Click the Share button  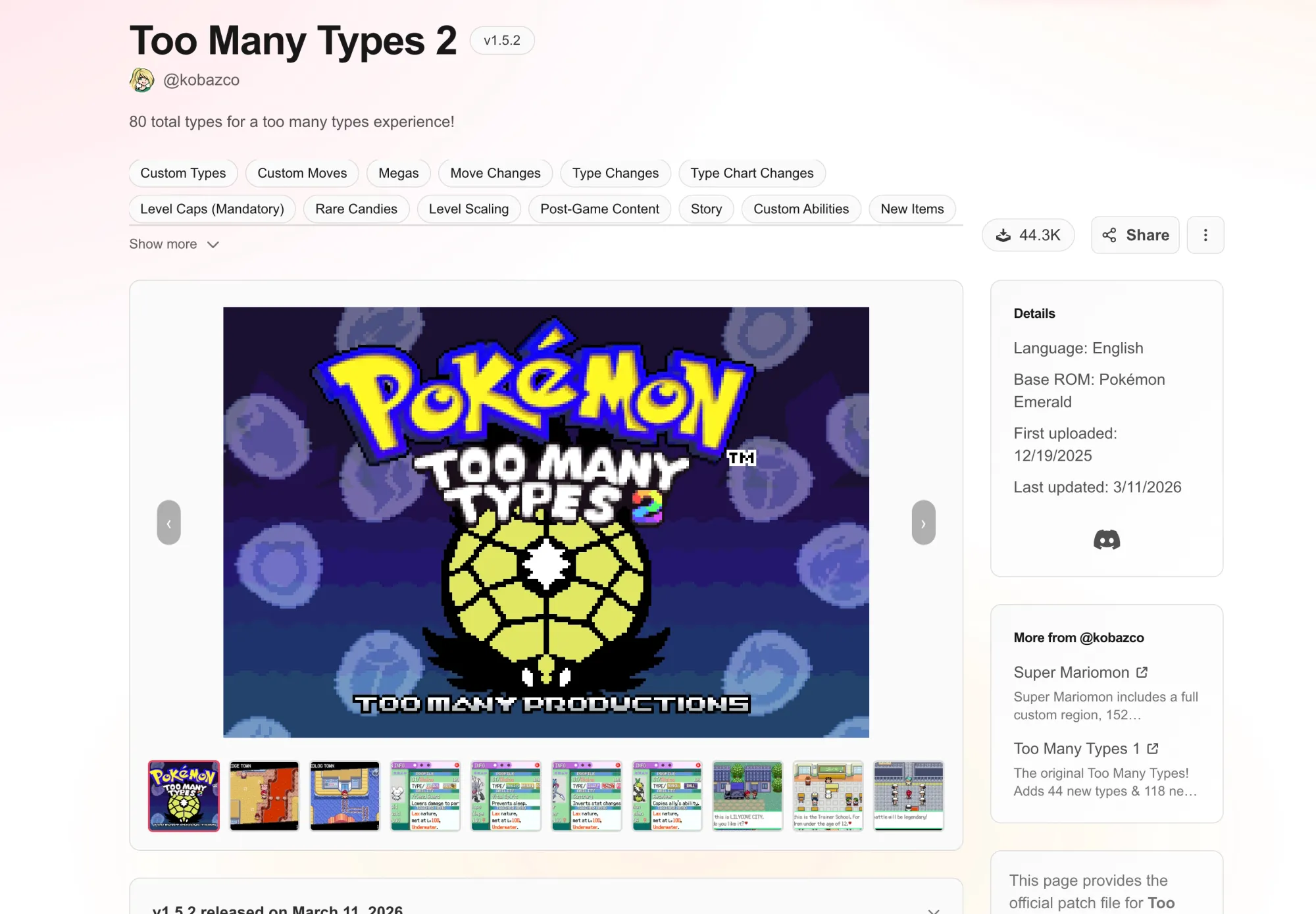1135,235
